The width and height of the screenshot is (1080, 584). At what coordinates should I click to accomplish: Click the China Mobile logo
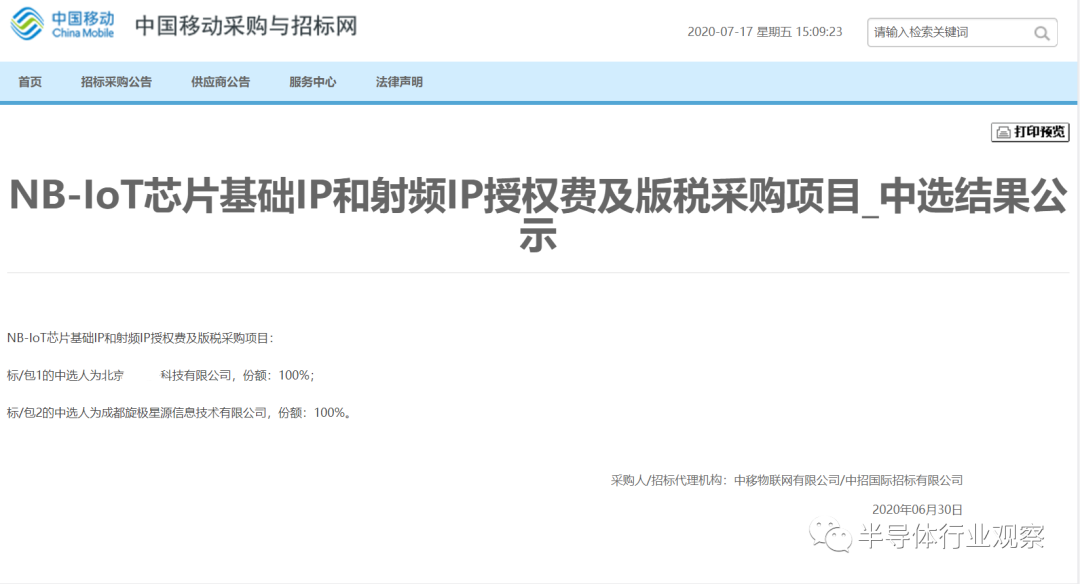tap(63, 24)
